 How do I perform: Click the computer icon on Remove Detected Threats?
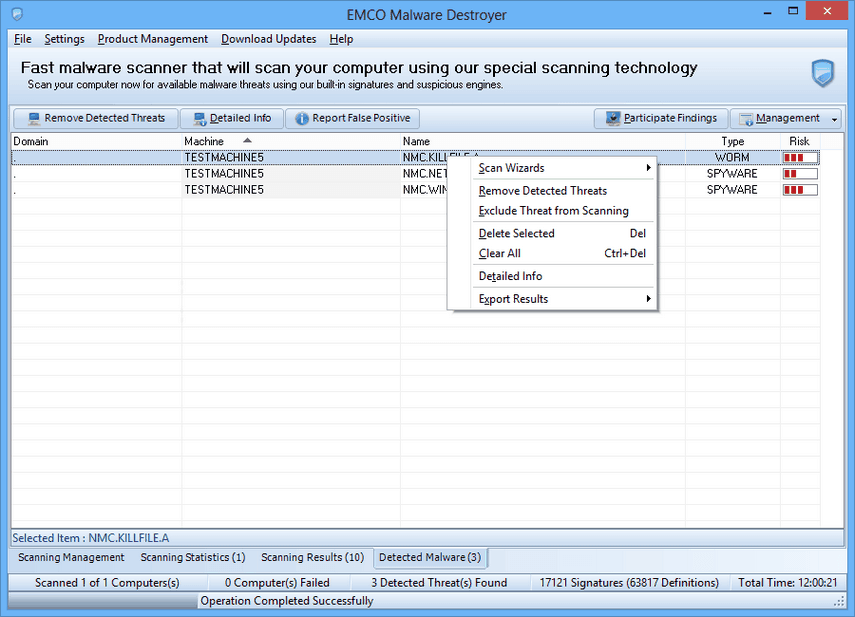pyautogui.click(x=34, y=118)
